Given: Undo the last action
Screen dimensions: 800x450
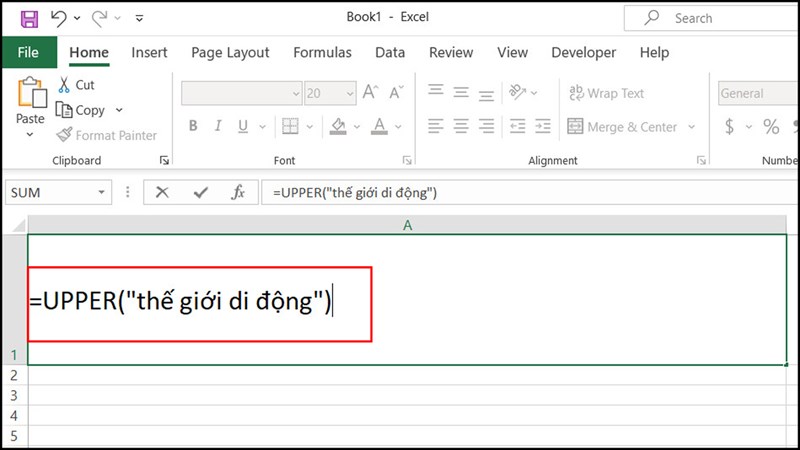Looking at the screenshot, I should (x=59, y=18).
